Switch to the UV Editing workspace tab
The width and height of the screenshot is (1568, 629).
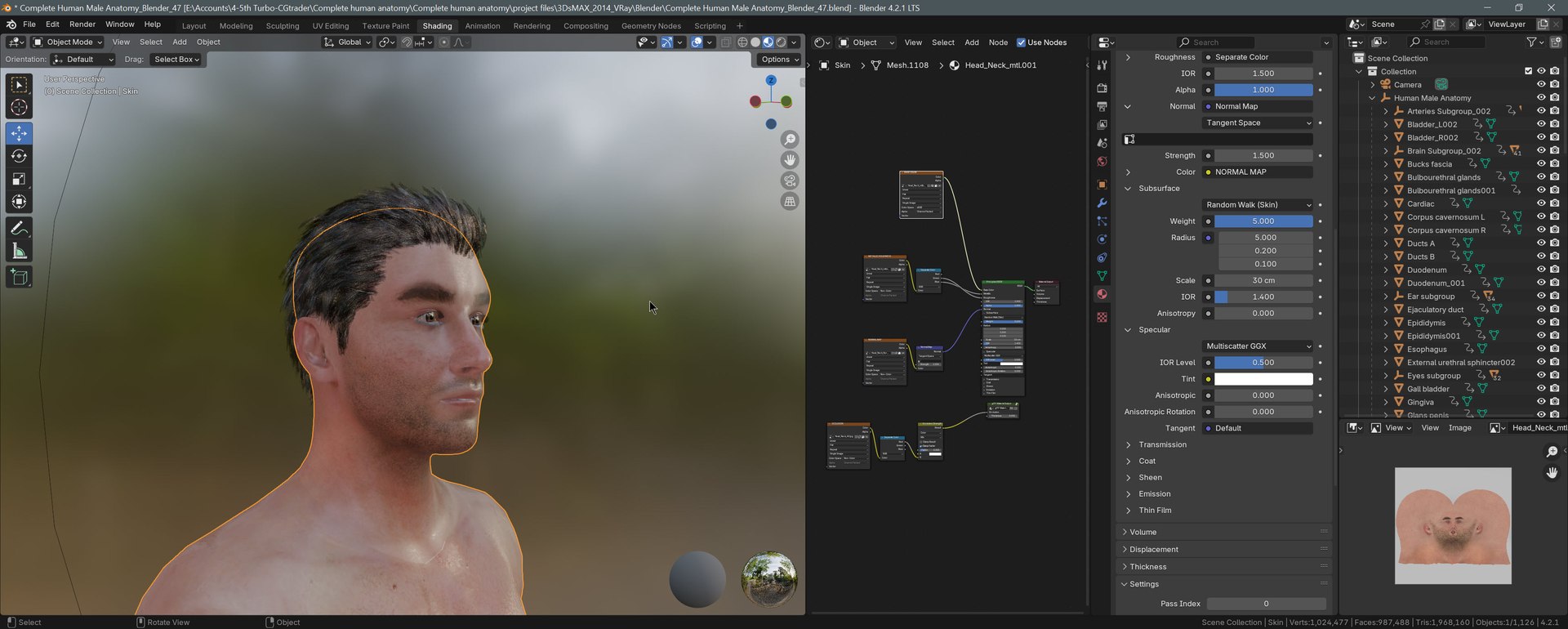coord(331,26)
